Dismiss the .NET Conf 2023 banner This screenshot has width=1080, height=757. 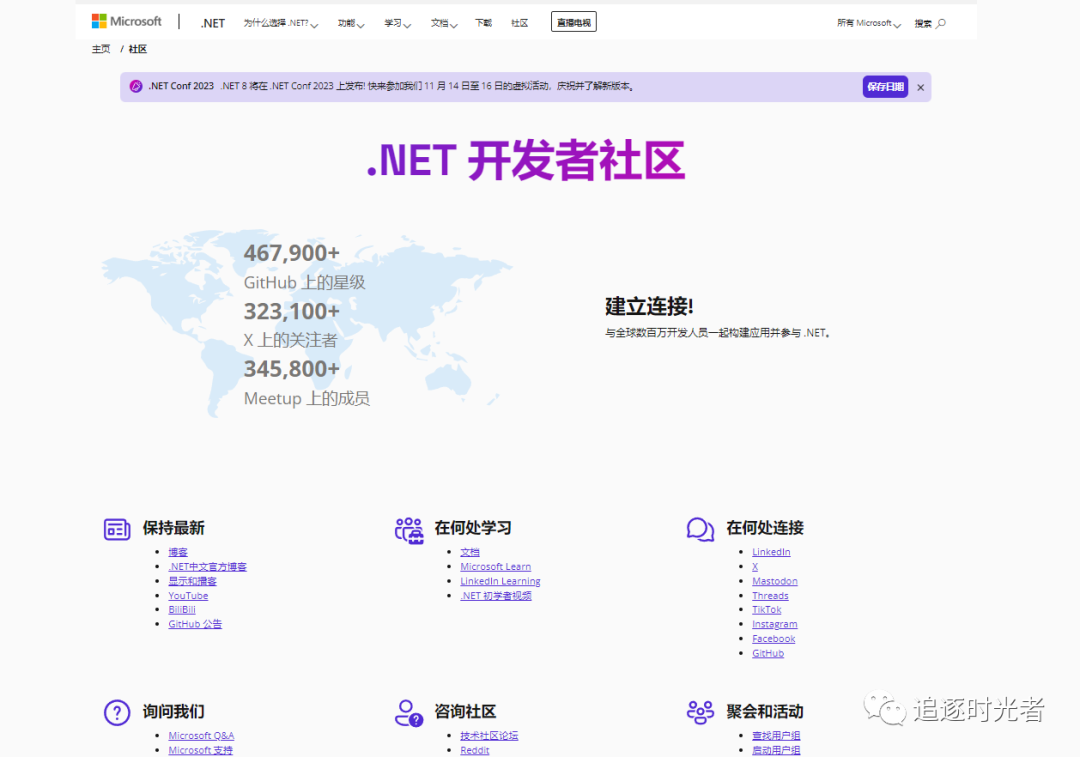[x=920, y=87]
